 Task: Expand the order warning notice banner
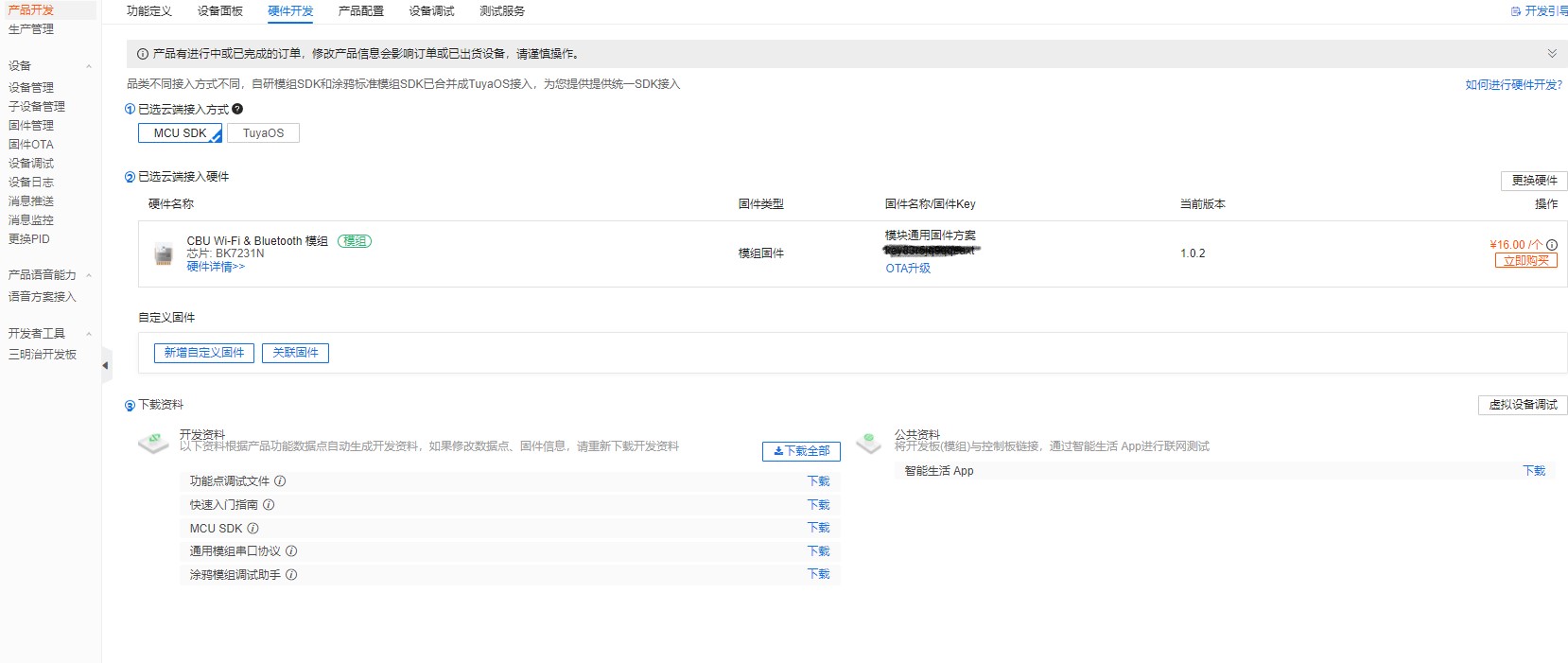[x=1551, y=54]
